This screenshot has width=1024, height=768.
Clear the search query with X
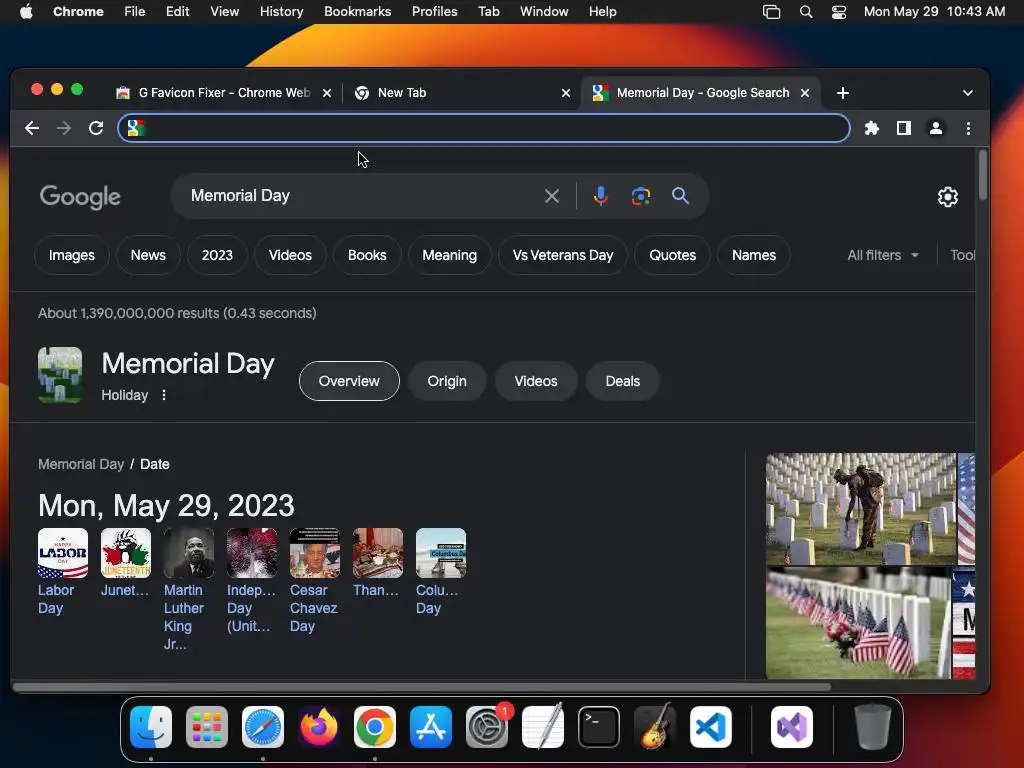(552, 196)
